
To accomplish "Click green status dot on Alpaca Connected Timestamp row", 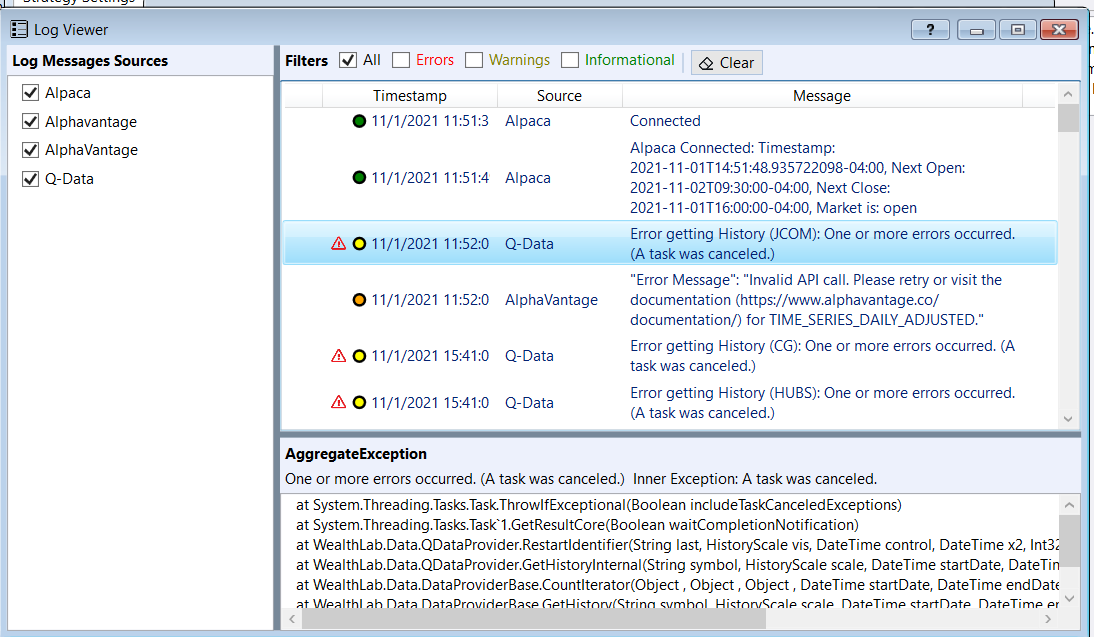I will pyautogui.click(x=359, y=178).
